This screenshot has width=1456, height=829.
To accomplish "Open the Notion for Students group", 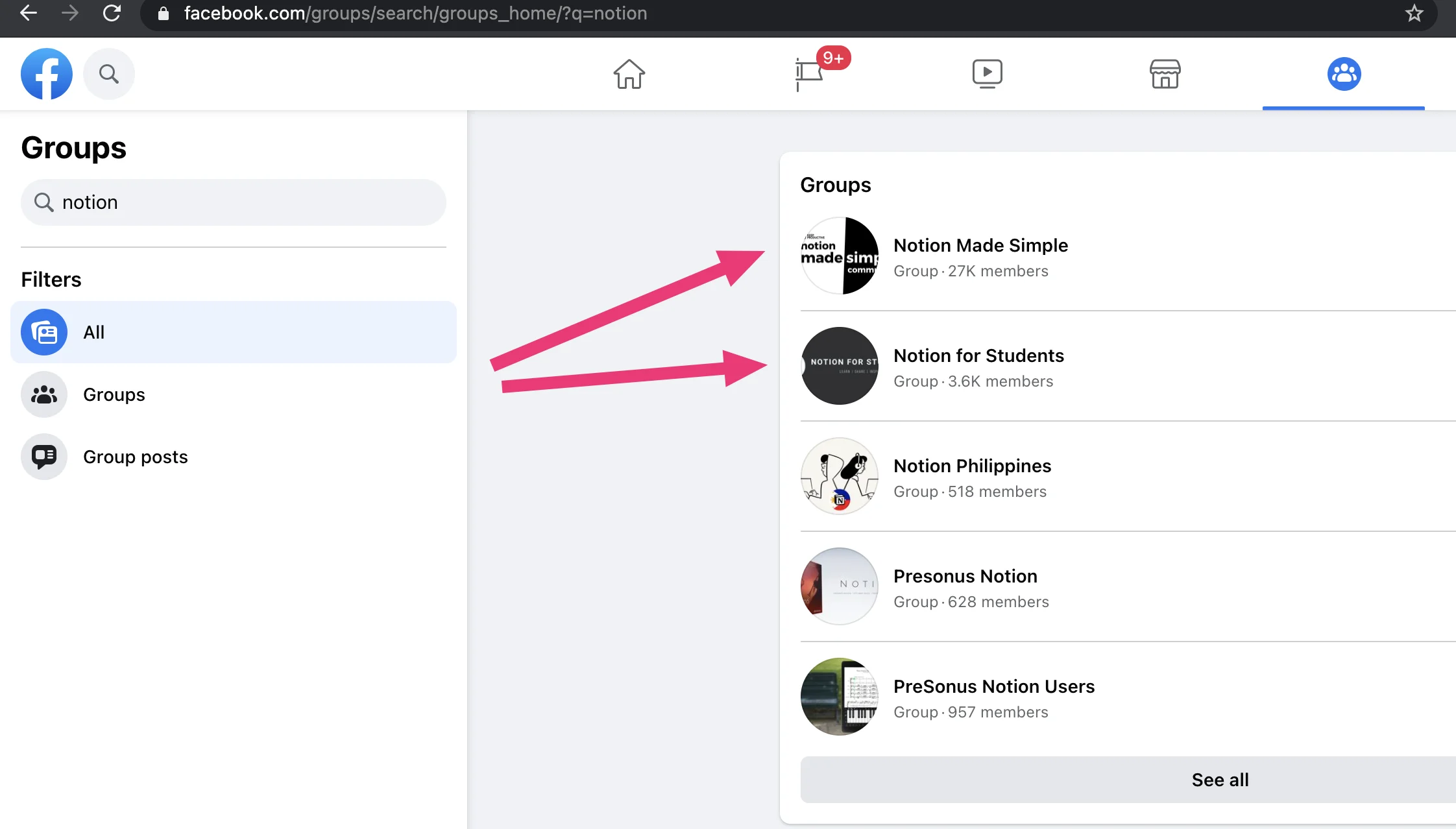I will (978, 356).
